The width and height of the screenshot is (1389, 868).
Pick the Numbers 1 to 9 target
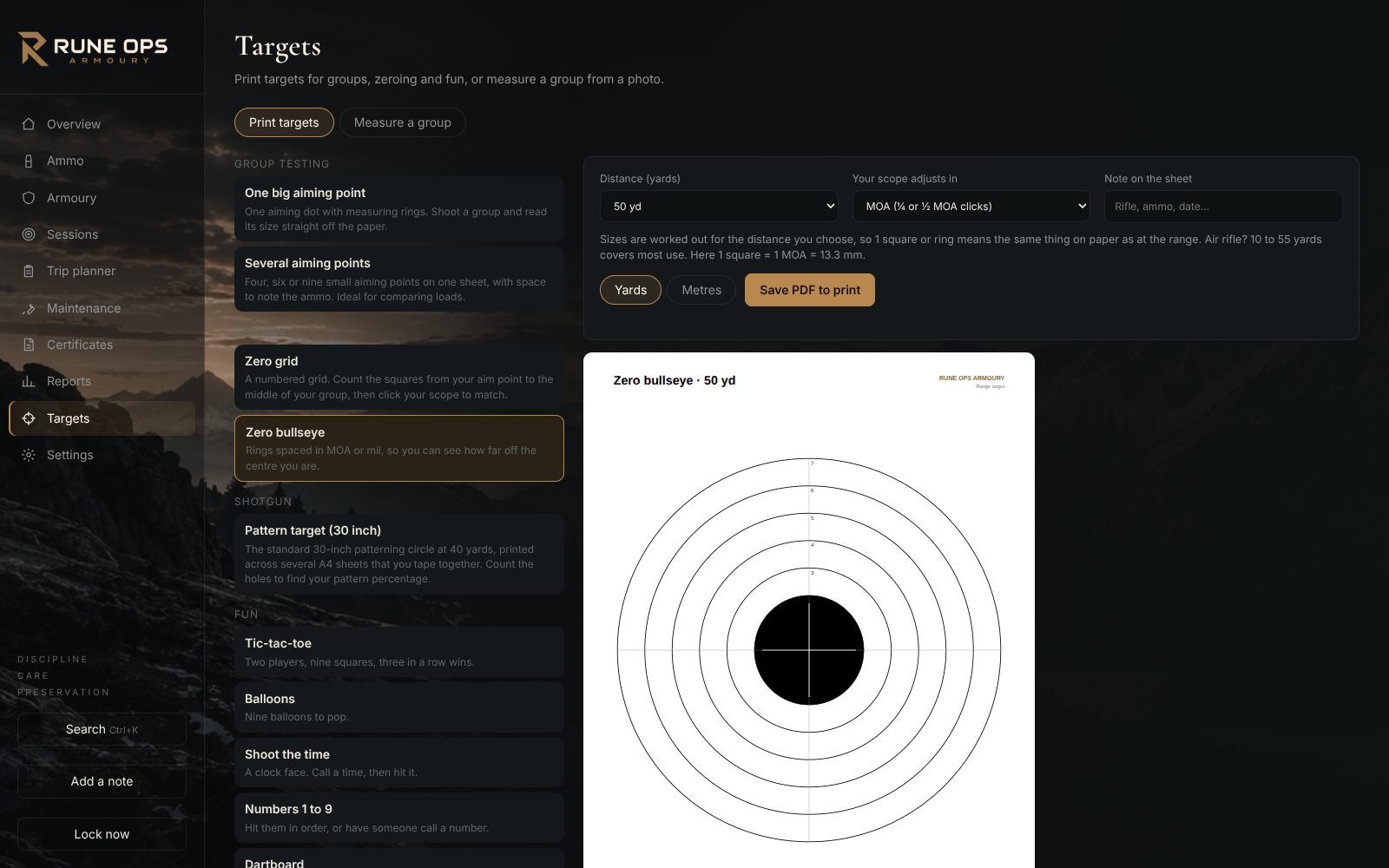(x=399, y=818)
